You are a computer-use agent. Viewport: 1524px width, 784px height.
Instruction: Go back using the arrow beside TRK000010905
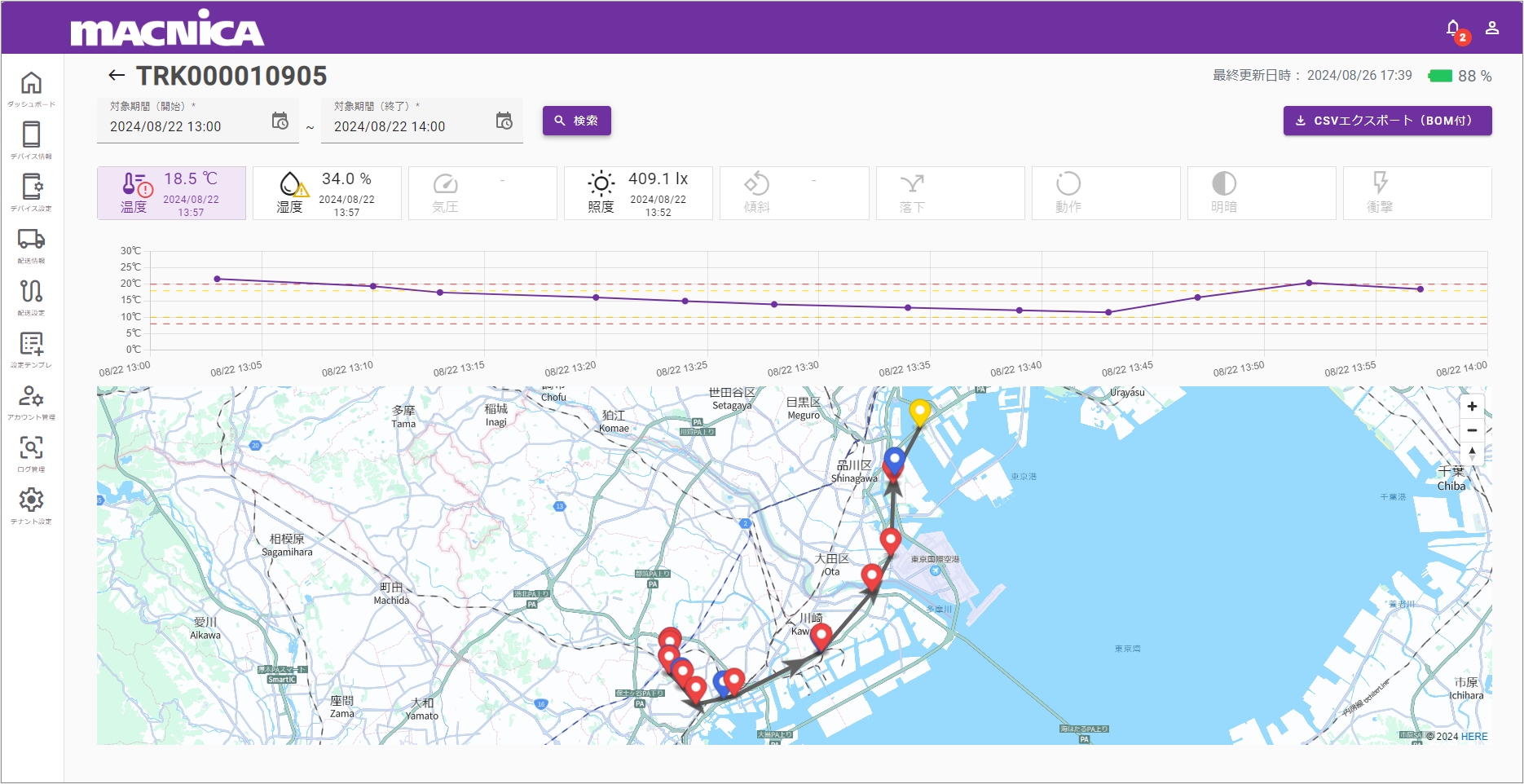(117, 76)
